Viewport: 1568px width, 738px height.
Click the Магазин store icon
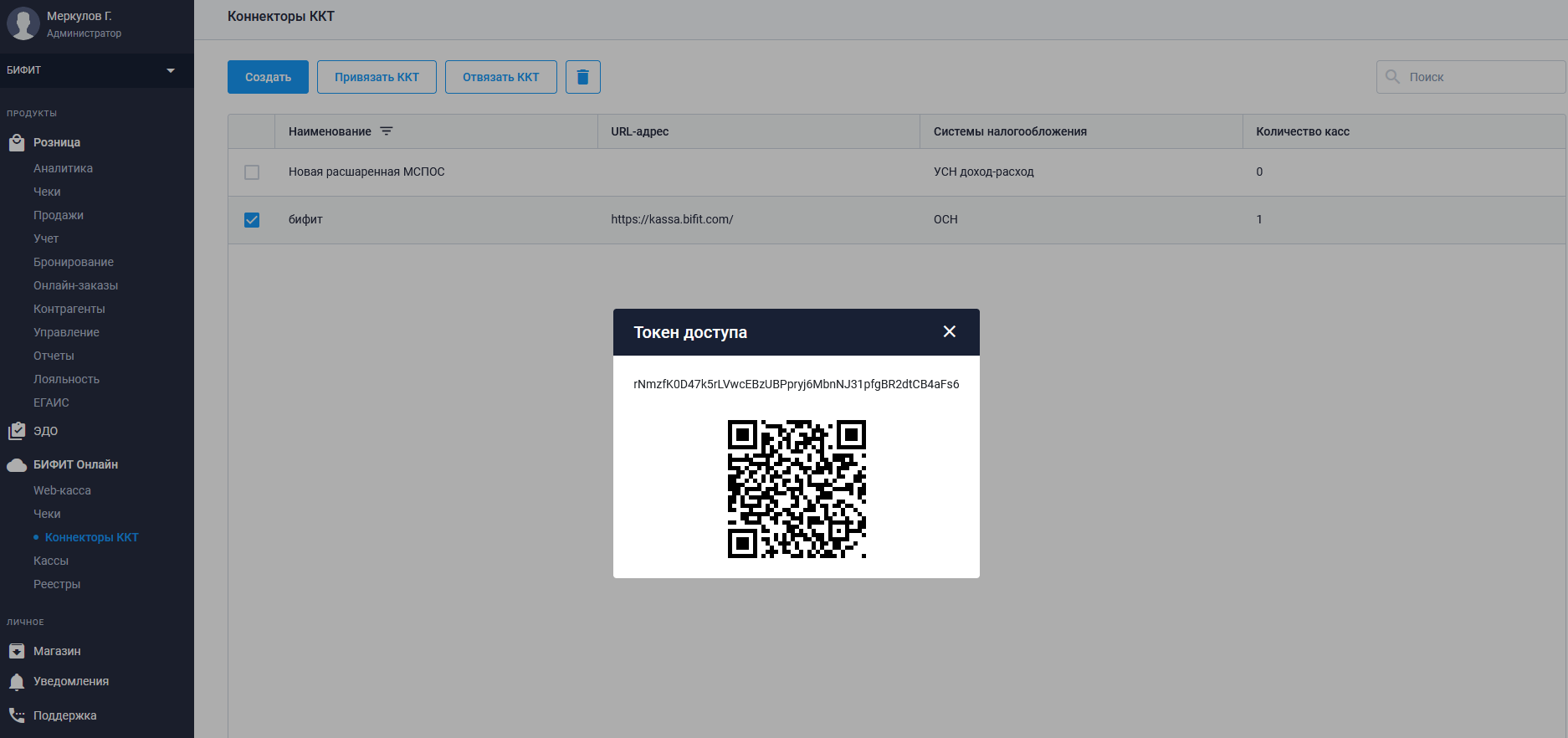click(17, 651)
